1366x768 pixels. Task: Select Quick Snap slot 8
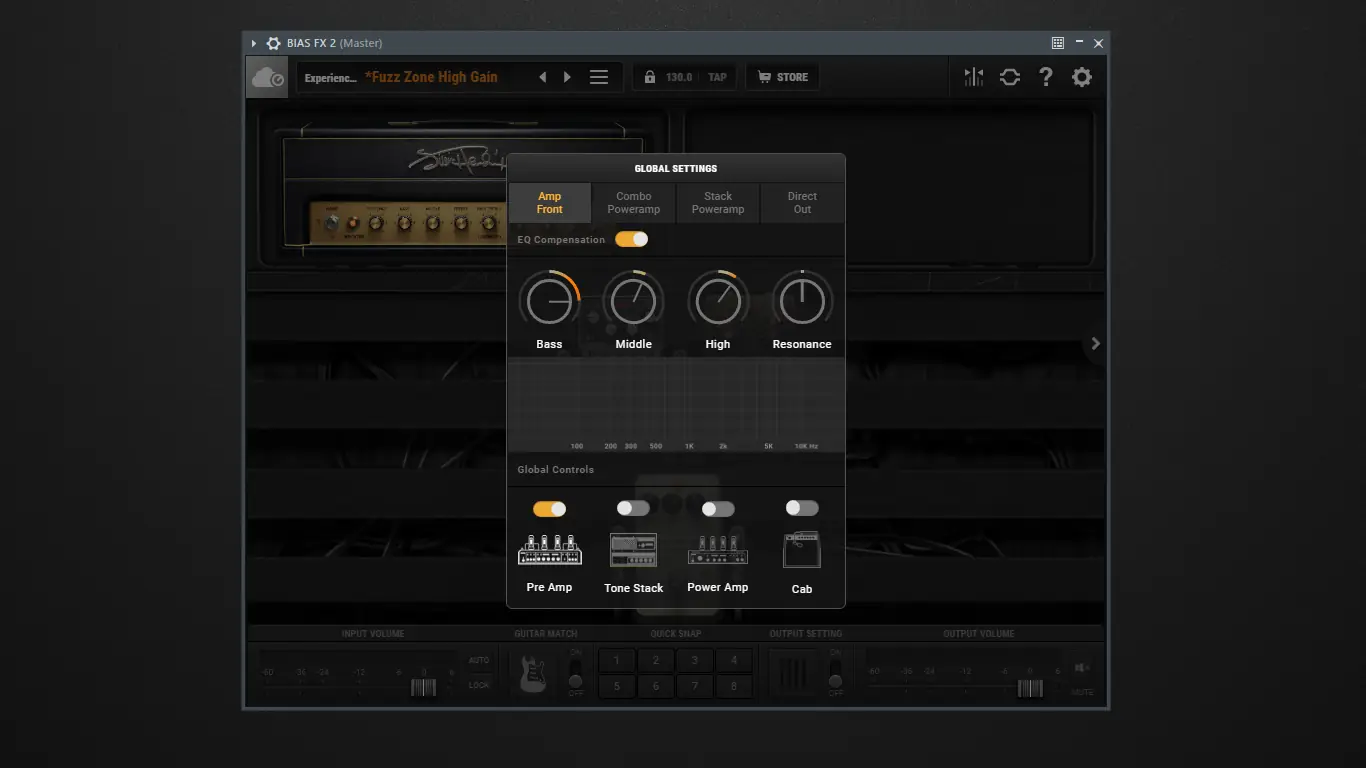pos(734,686)
